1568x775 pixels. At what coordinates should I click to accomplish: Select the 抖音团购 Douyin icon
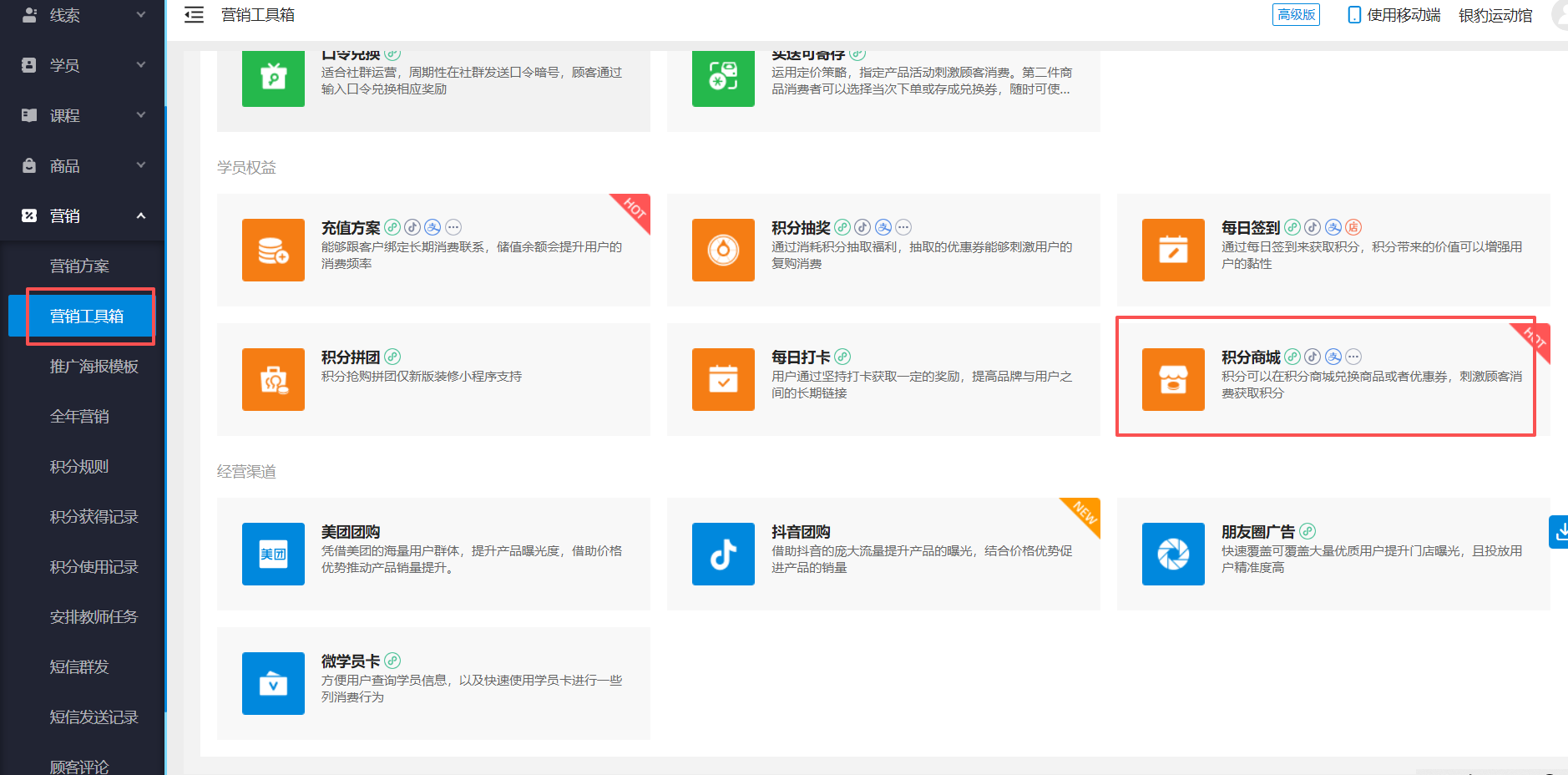723,554
